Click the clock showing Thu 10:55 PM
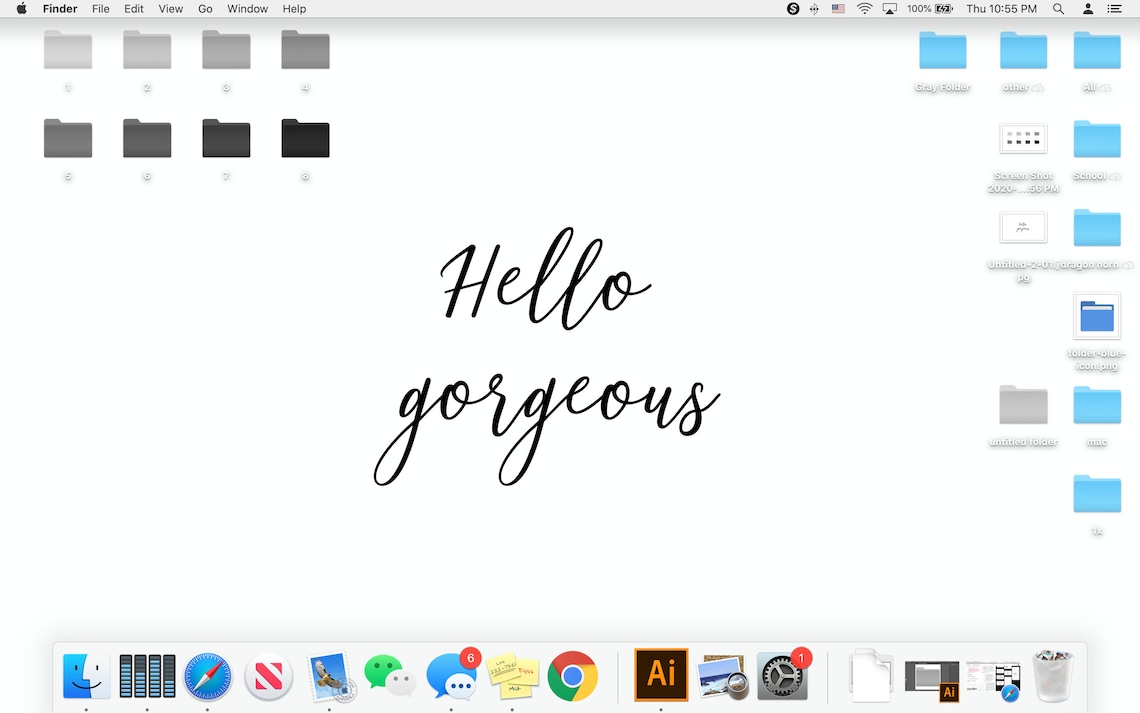 tap(1003, 9)
